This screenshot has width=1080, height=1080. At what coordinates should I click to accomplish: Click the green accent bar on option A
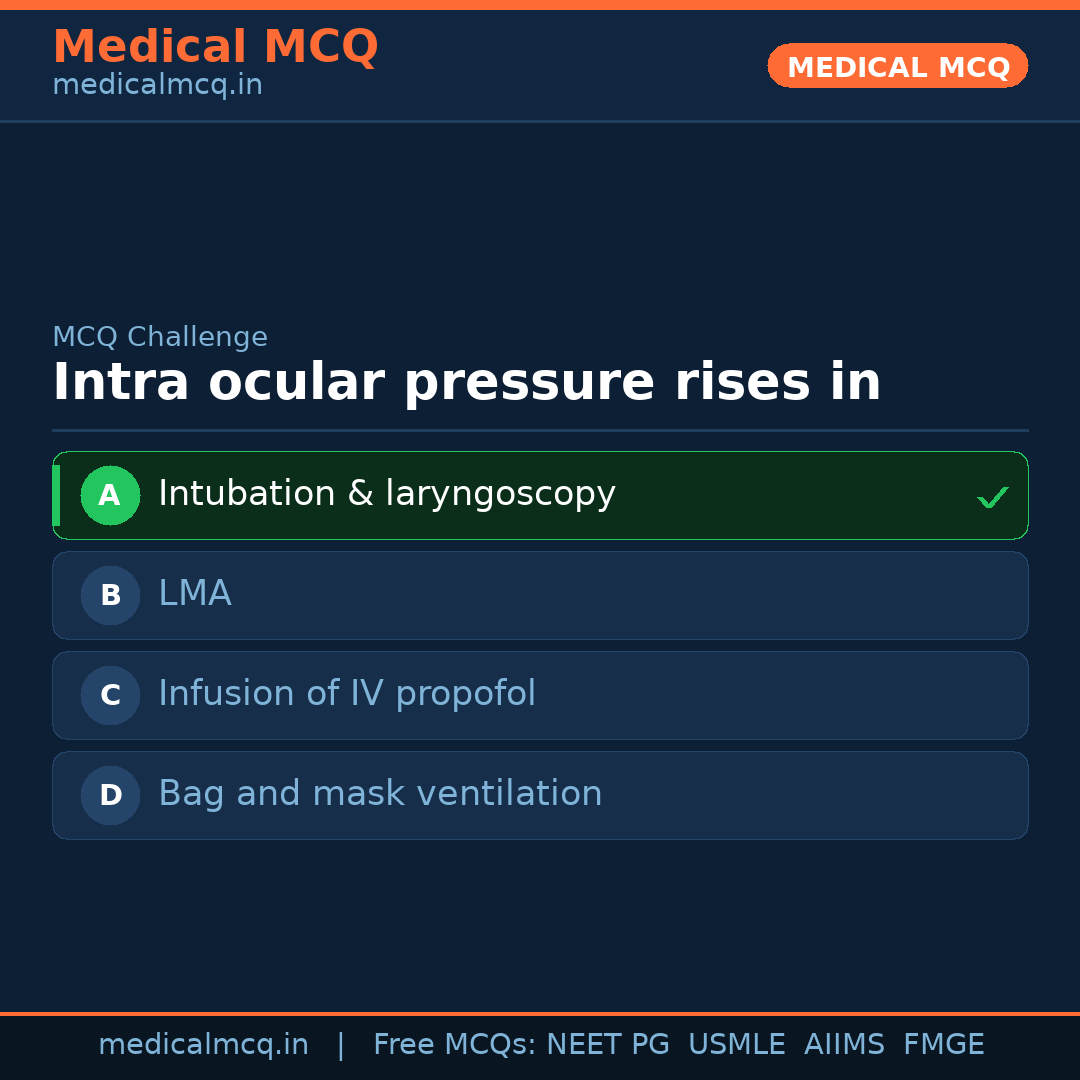[56, 495]
